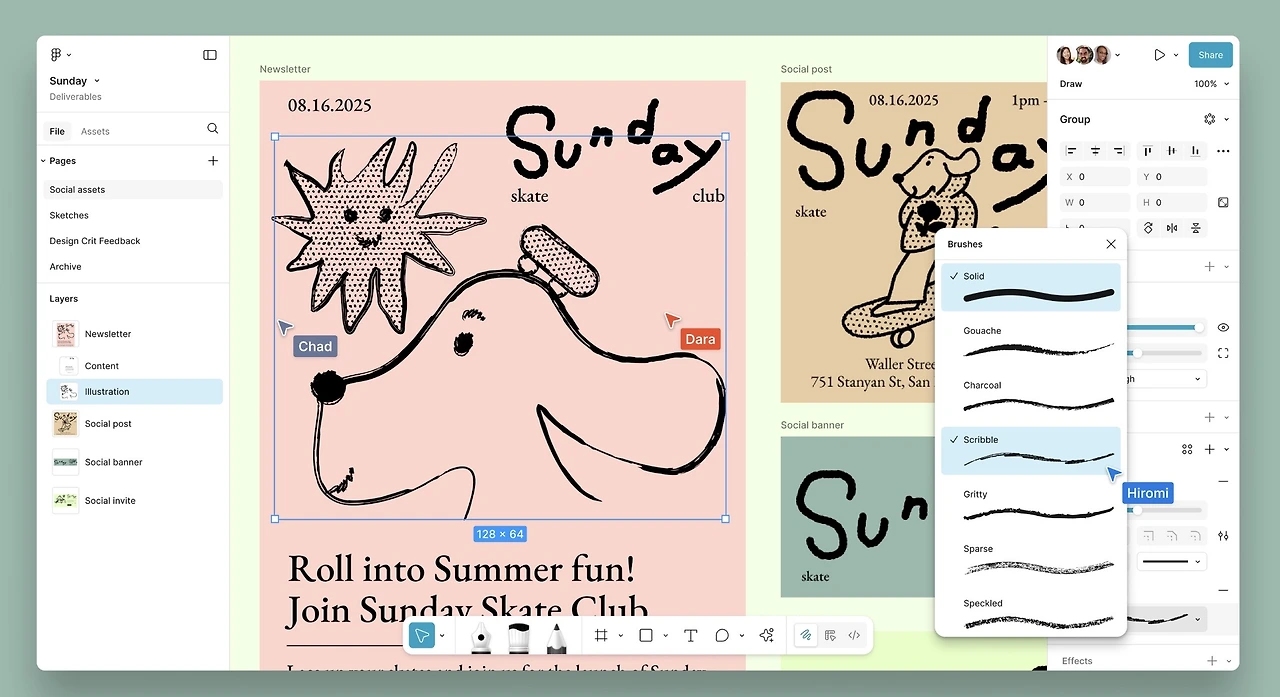Add an effect with Effects plus
This screenshot has height=697, width=1280.
pos(1211,661)
